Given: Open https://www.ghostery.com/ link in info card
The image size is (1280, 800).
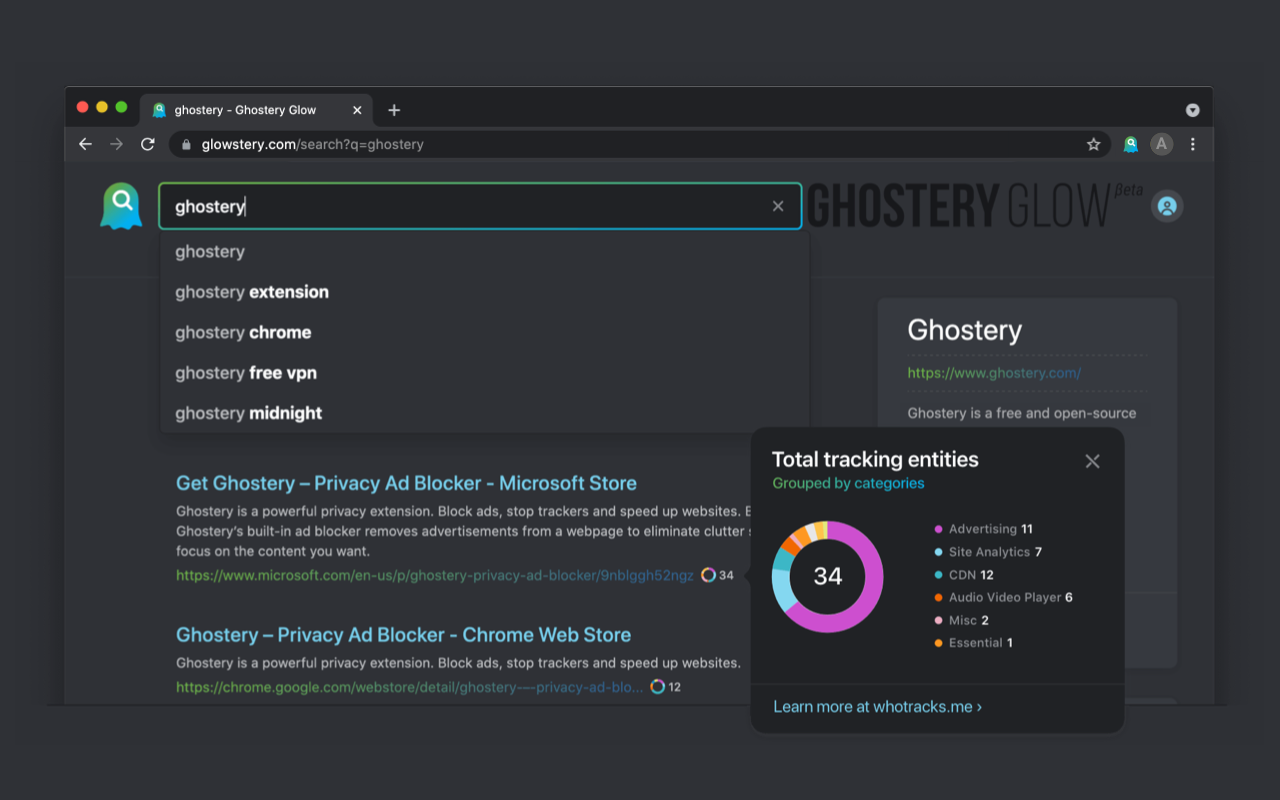Looking at the screenshot, I should click(994, 373).
